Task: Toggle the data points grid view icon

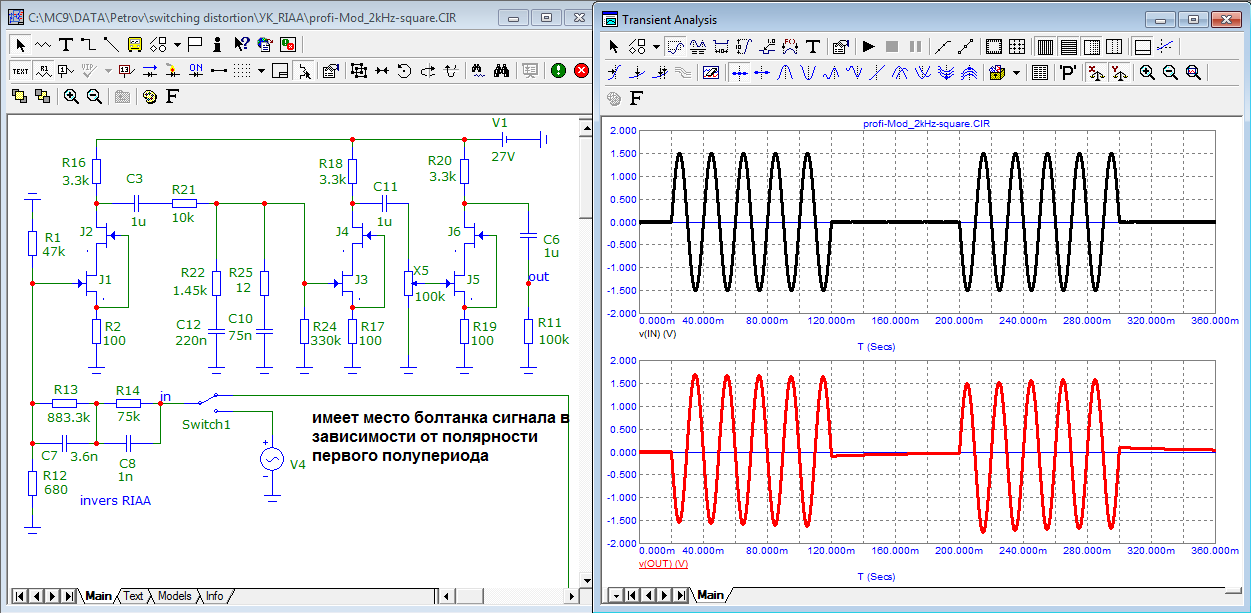Action: click(1039, 72)
